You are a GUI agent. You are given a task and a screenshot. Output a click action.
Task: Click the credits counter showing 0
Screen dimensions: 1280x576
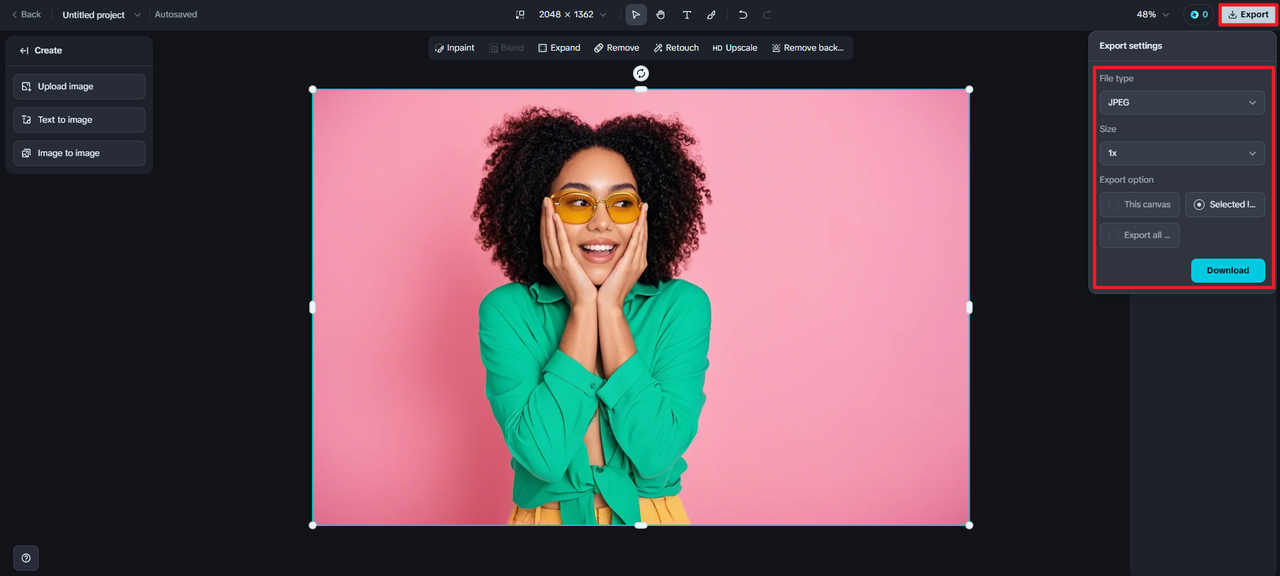tap(1199, 15)
